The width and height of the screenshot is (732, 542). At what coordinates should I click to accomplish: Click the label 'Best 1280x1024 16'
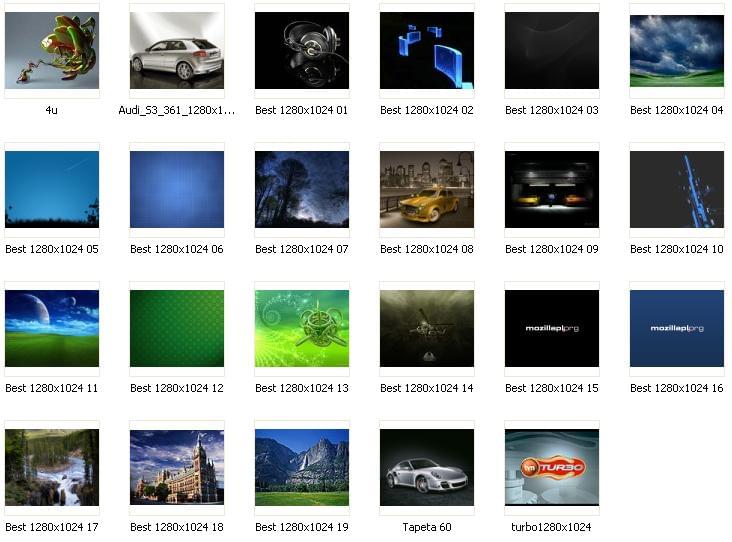point(677,388)
